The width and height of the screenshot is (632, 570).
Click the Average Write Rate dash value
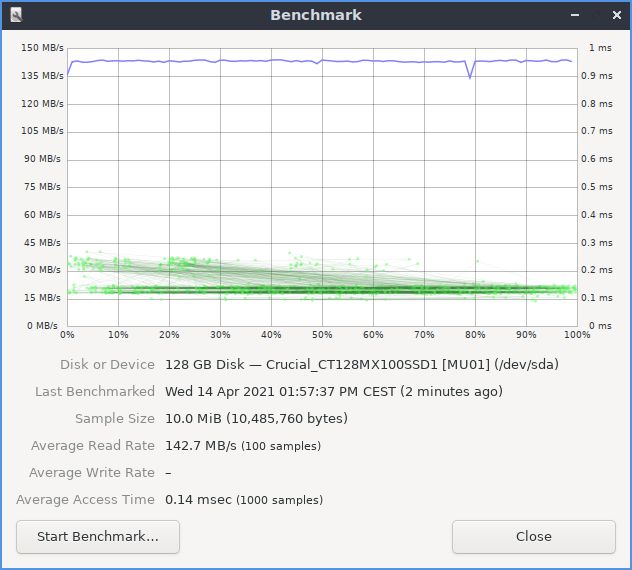pyautogui.click(x=168, y=472)
